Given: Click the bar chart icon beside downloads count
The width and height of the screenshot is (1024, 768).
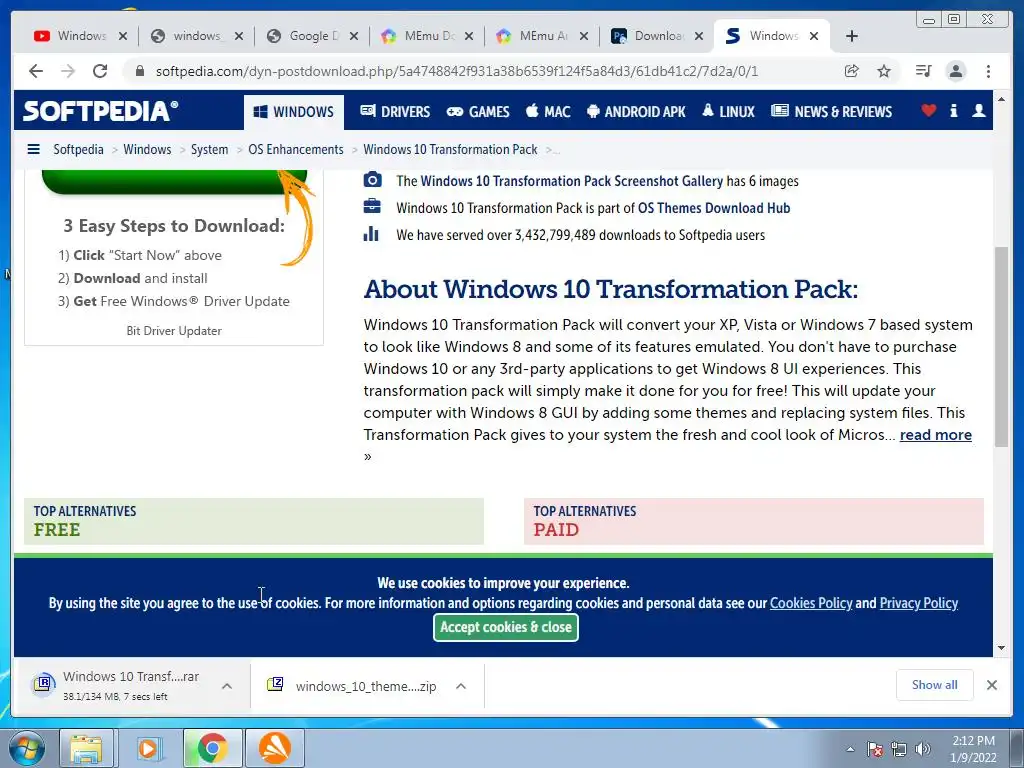Looking at the screenshot, I should [371, 233].
